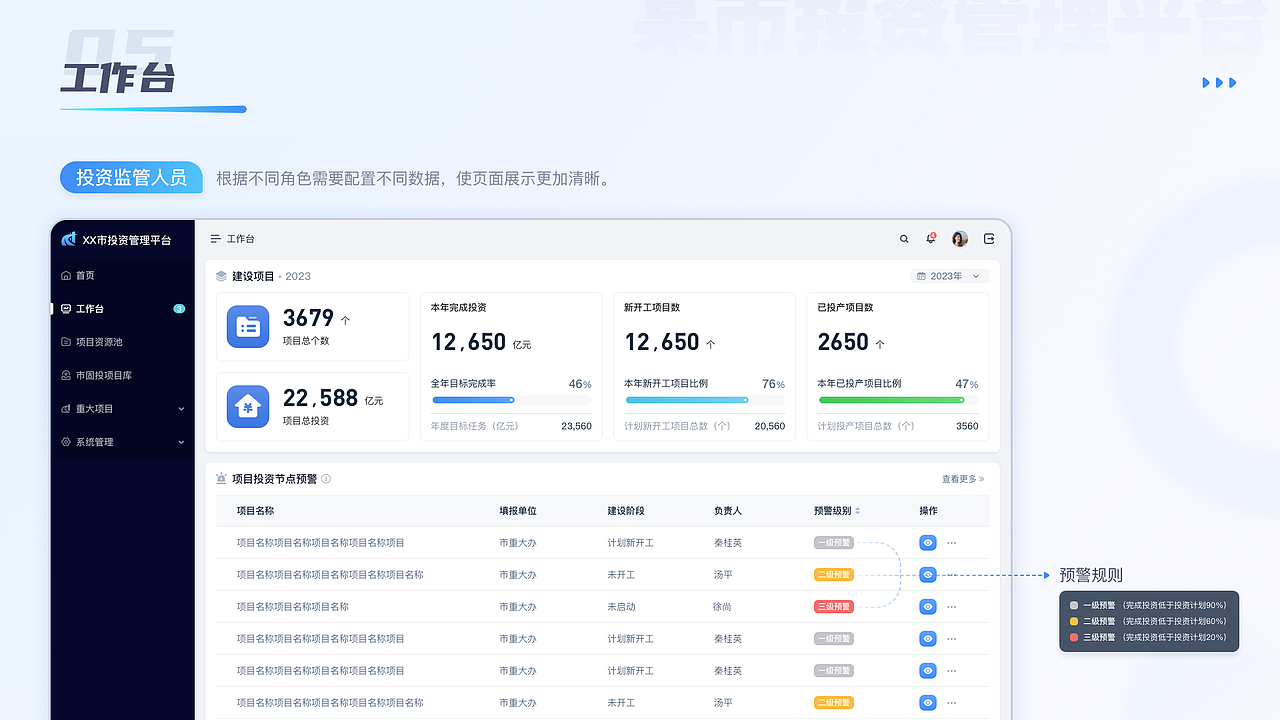Collapse sidebar with the hamburger menu icon
Image resolution: width=1280 pixels, height=720 pixels.
(215, 239)
